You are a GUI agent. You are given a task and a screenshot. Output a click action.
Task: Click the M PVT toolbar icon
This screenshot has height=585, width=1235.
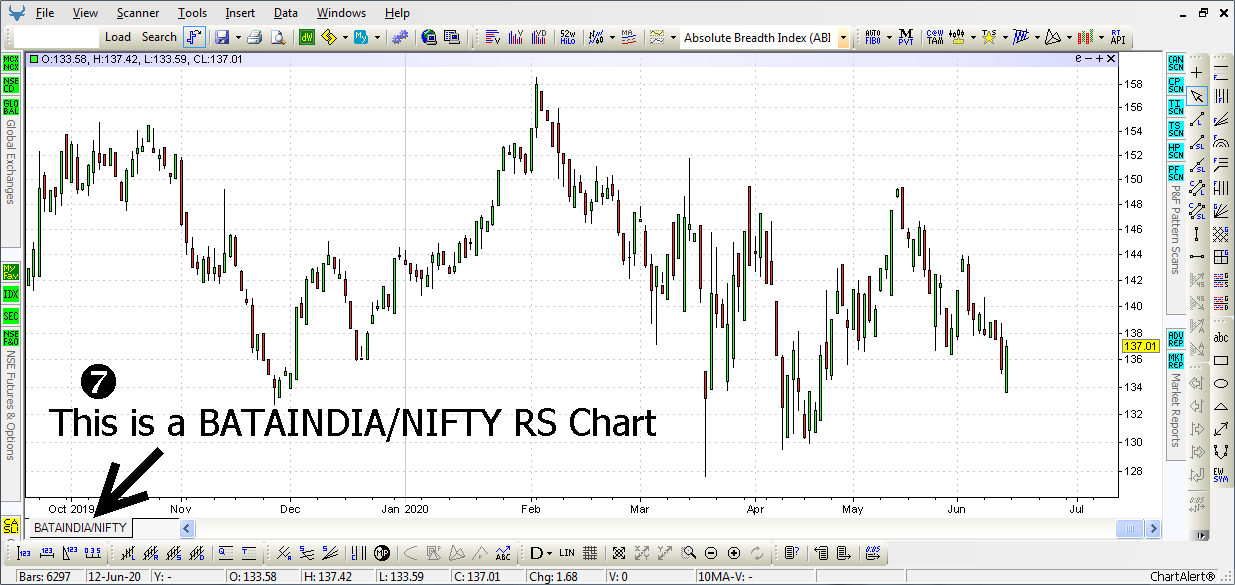(x=905, y=37)
